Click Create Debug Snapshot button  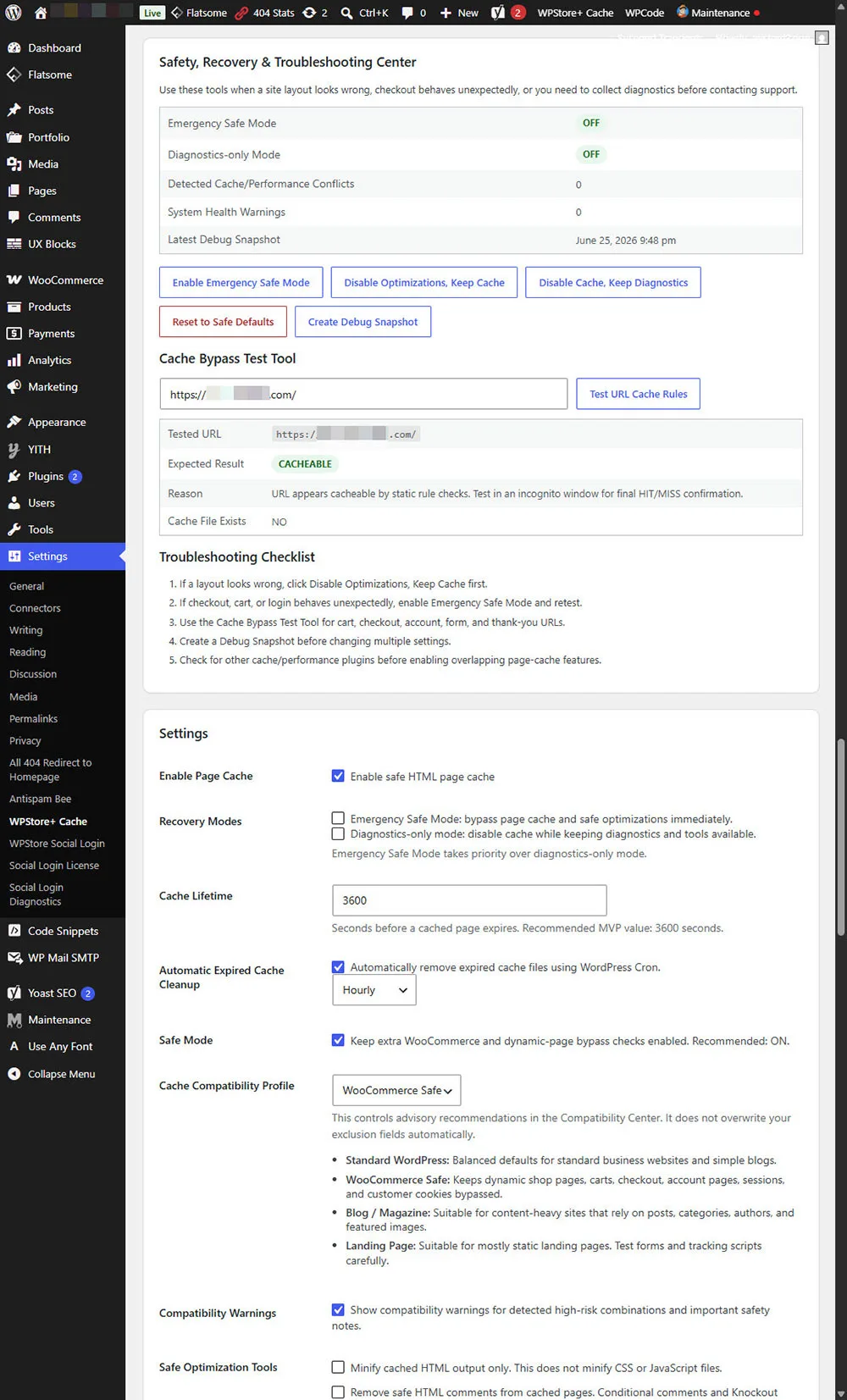[363, 322]
